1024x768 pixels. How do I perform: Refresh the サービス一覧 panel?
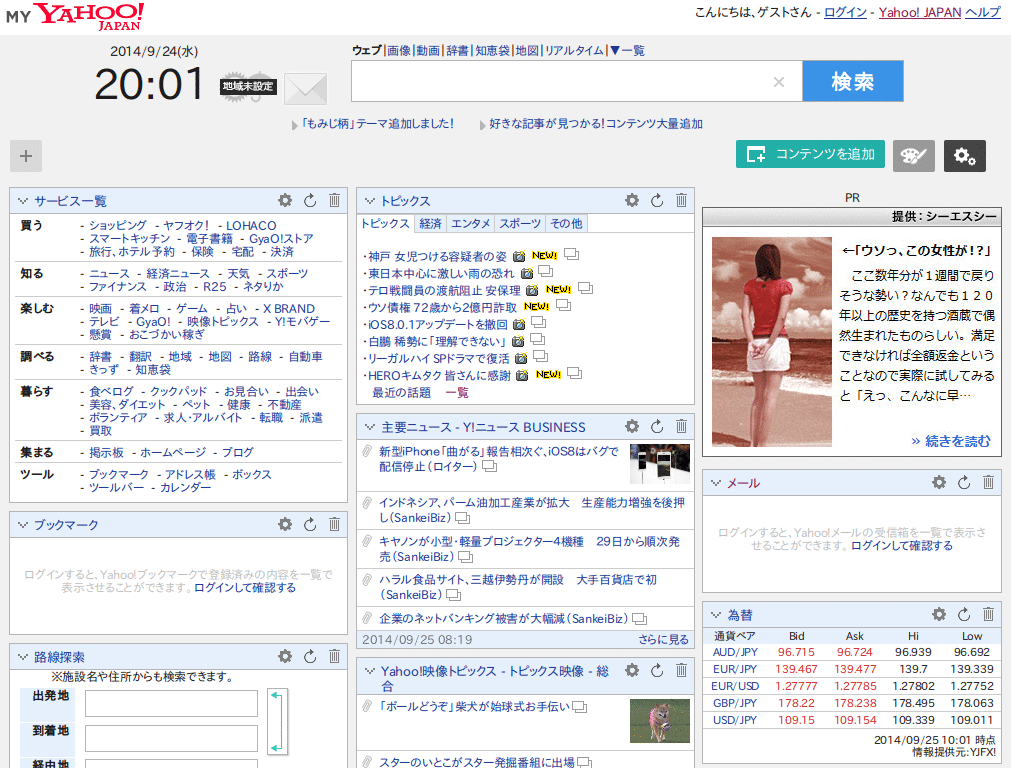tap(310, 200)
